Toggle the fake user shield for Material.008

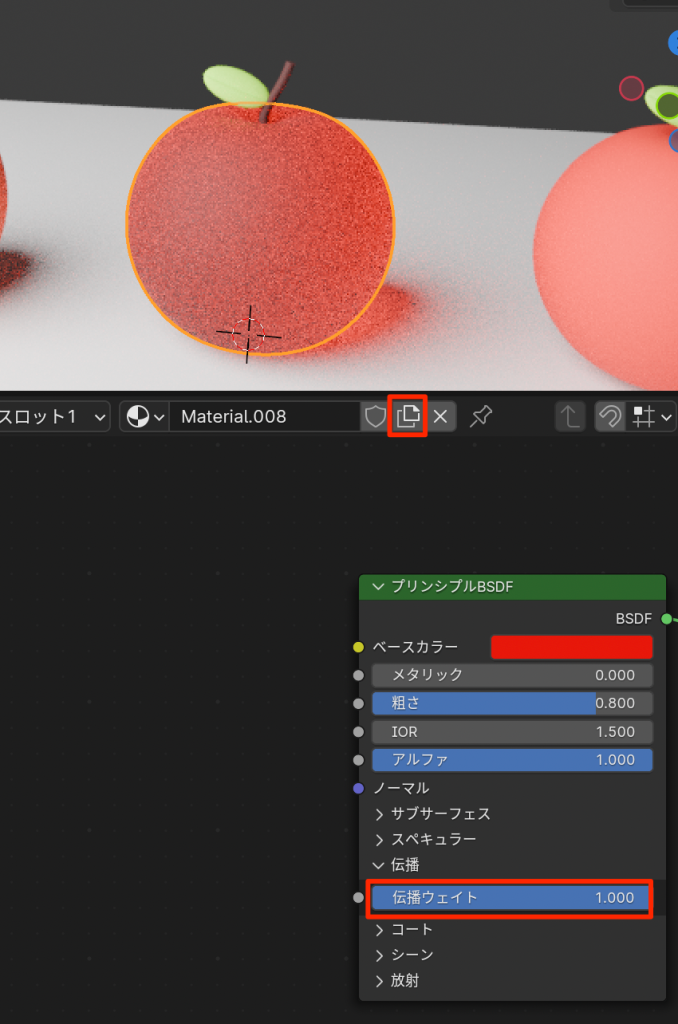coord(375,417)
